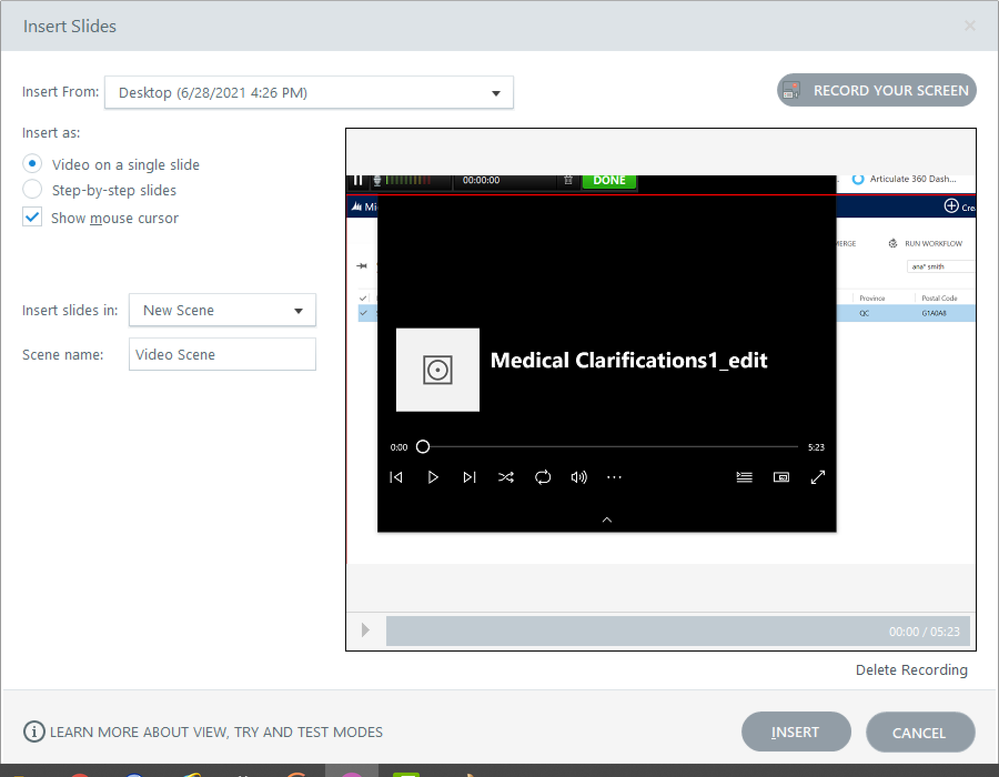This screenshot has height=777, width=999.
Task: Click the Postal Code column header in preview
Action: (x=939, y=298)
